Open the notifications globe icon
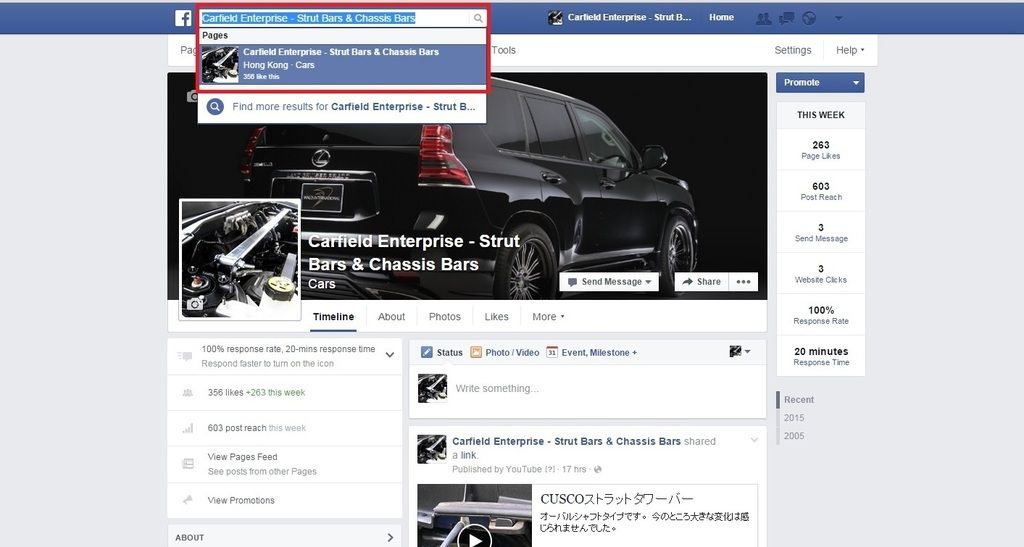The height and width of the screenshot is (547, 1024). pos(809,18)
